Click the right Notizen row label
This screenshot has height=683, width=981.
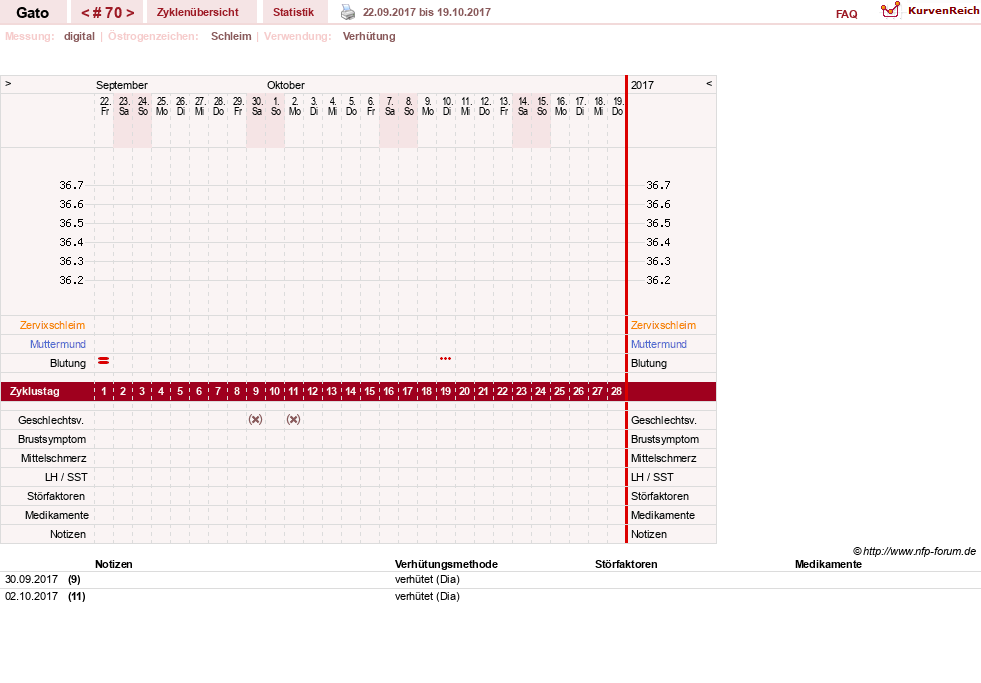[649, 534]
